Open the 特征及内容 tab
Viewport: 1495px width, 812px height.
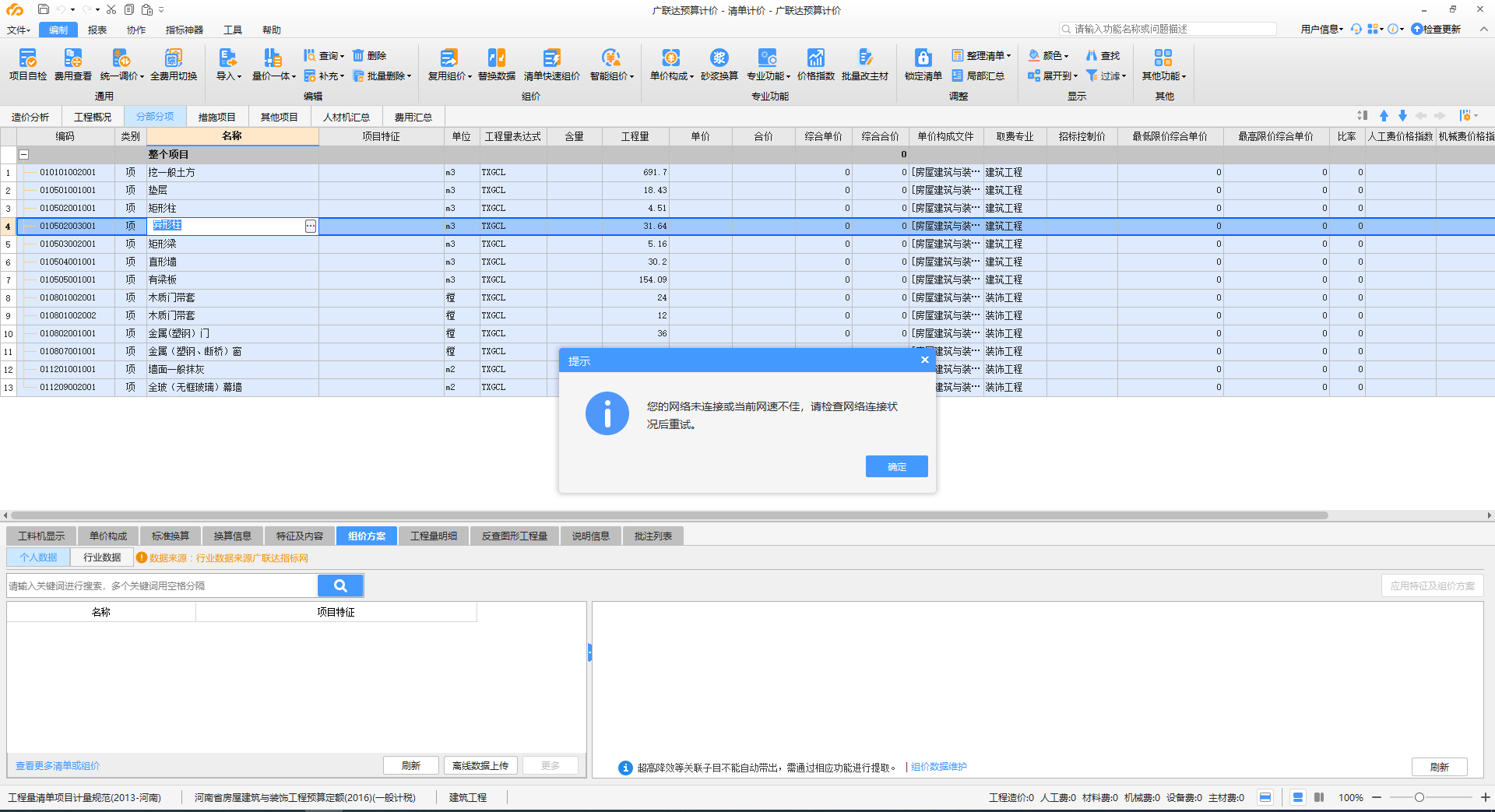click(x=300, y=536)
